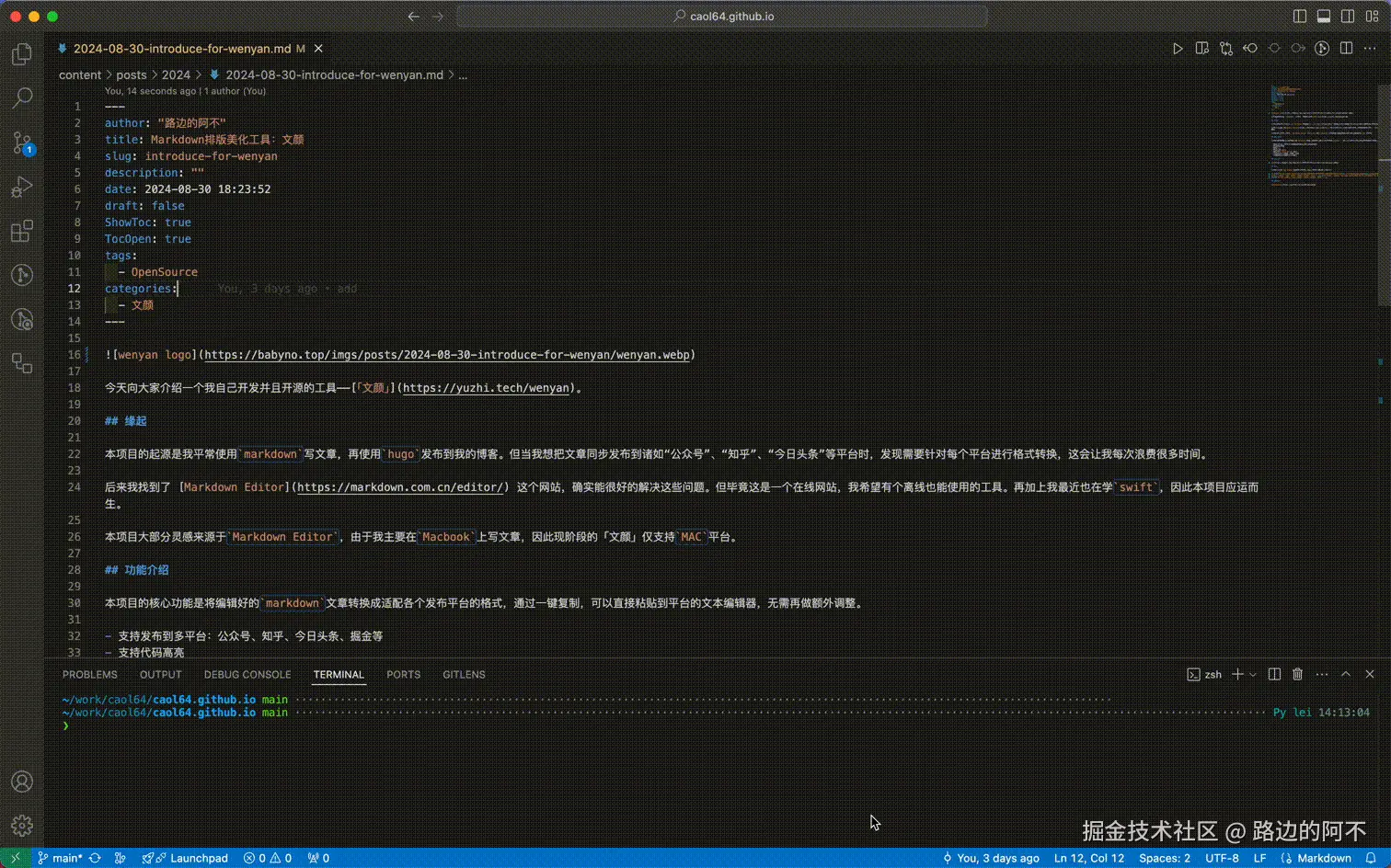Open Run and Debug view
The height and width of the screenshot is (868, 1391).
[x=22, y=187]
